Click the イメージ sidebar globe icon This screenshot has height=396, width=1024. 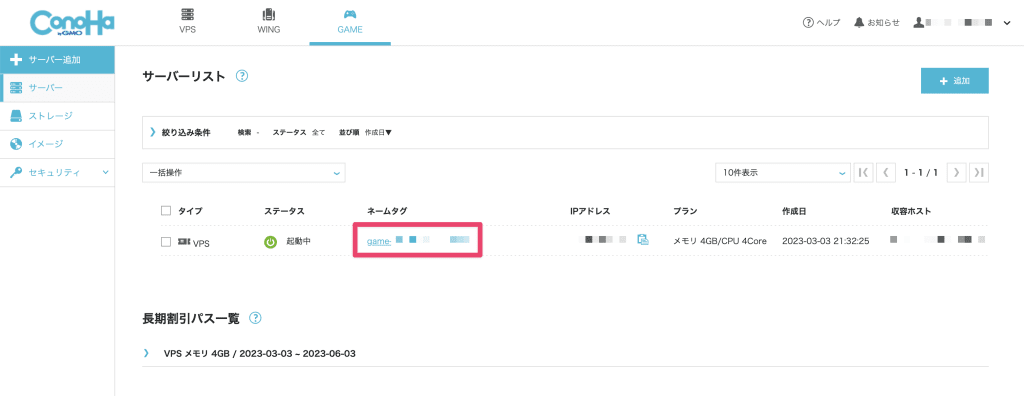coord(17,144)
